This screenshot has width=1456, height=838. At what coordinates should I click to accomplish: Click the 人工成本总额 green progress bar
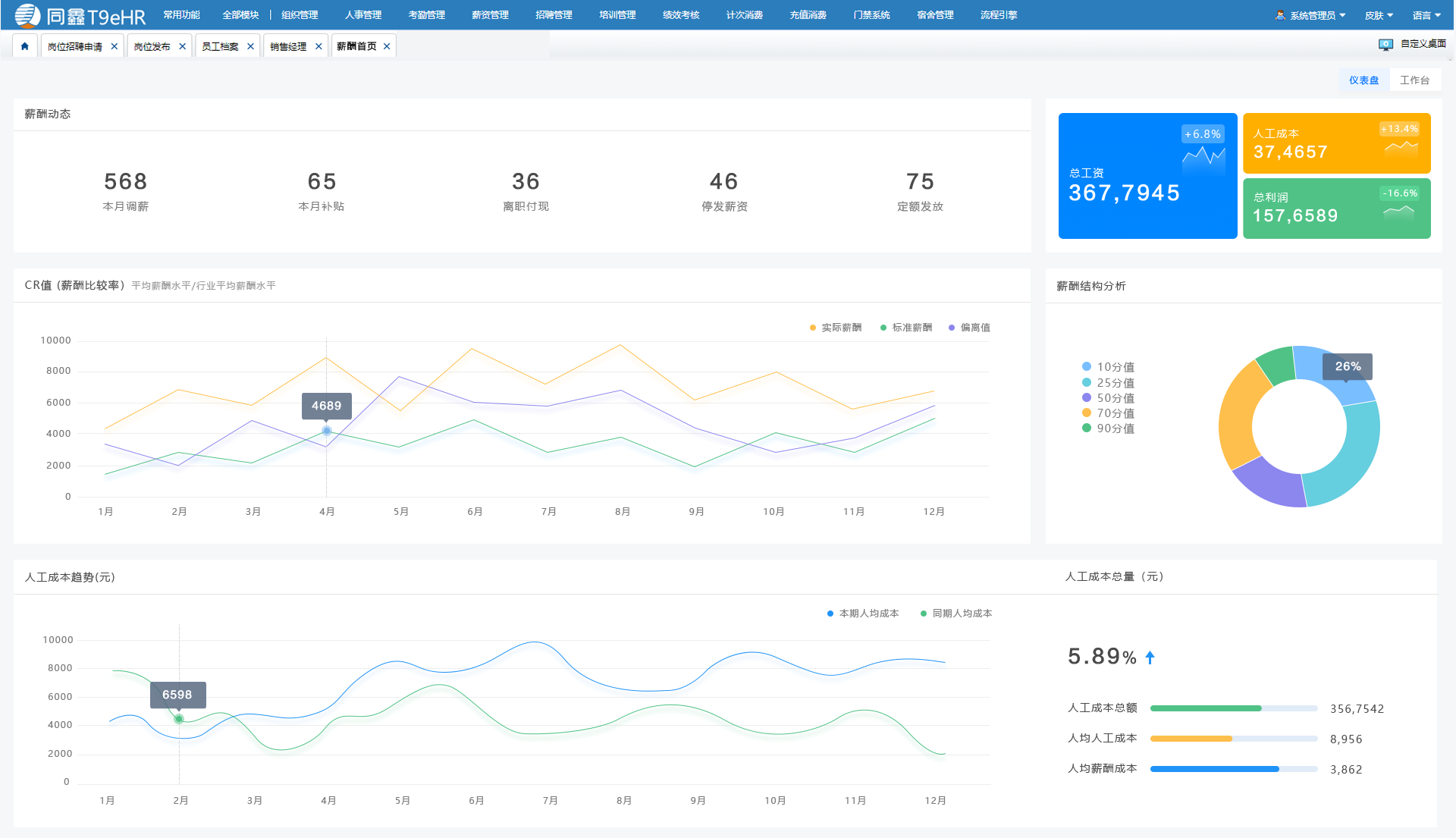pyautogui.click(x=1234, y=708)
